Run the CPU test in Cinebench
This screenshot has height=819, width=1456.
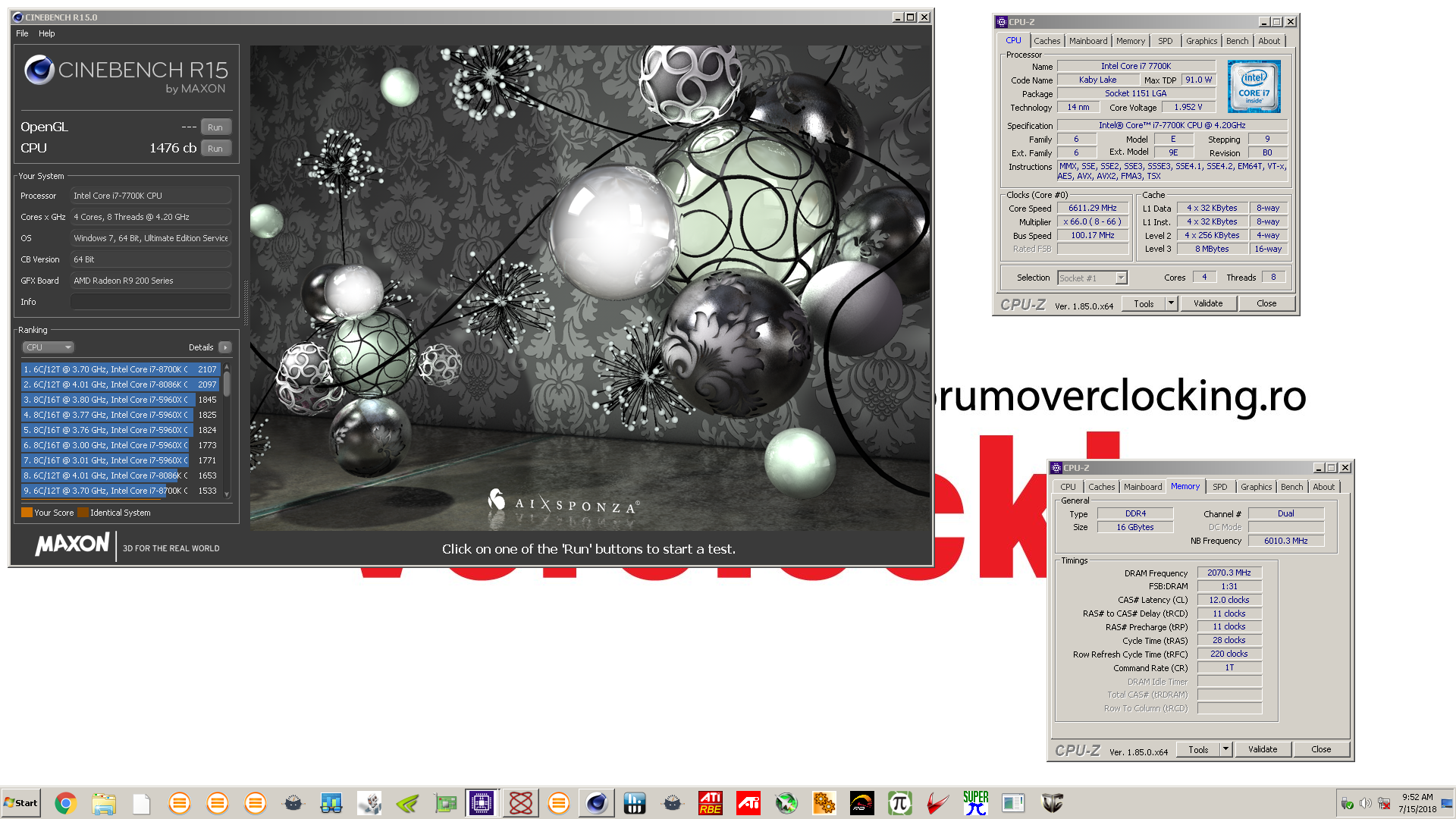tap(215, 149)
